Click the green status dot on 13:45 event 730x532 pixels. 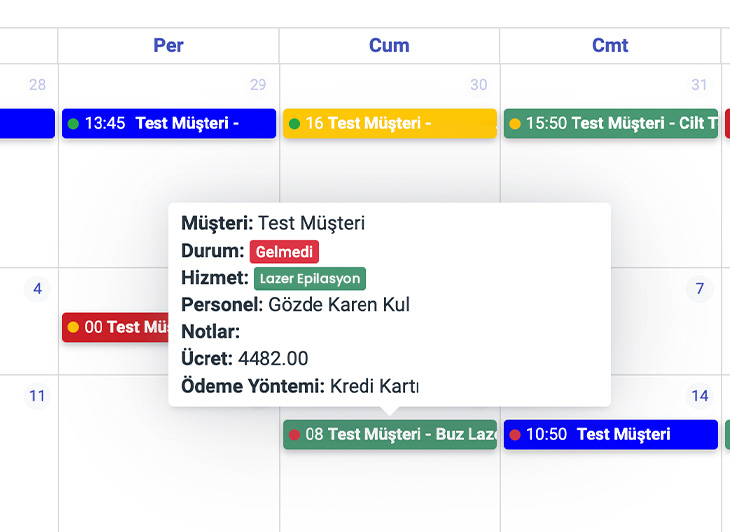pos(73,124)
